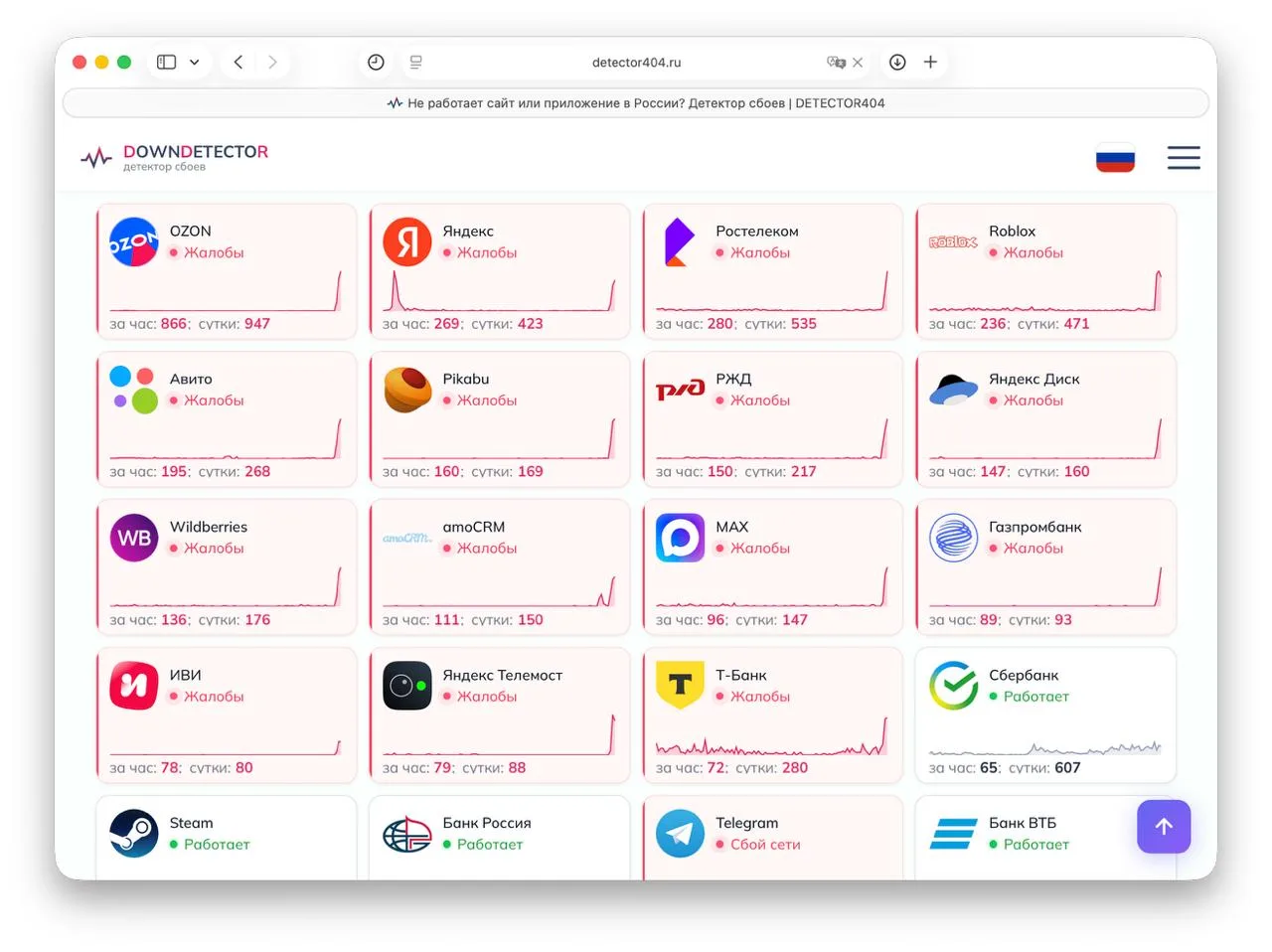Screen dimensions: 1272x952
Task: Go back with Safari back arrow
Action: click(x=238, y=62)
